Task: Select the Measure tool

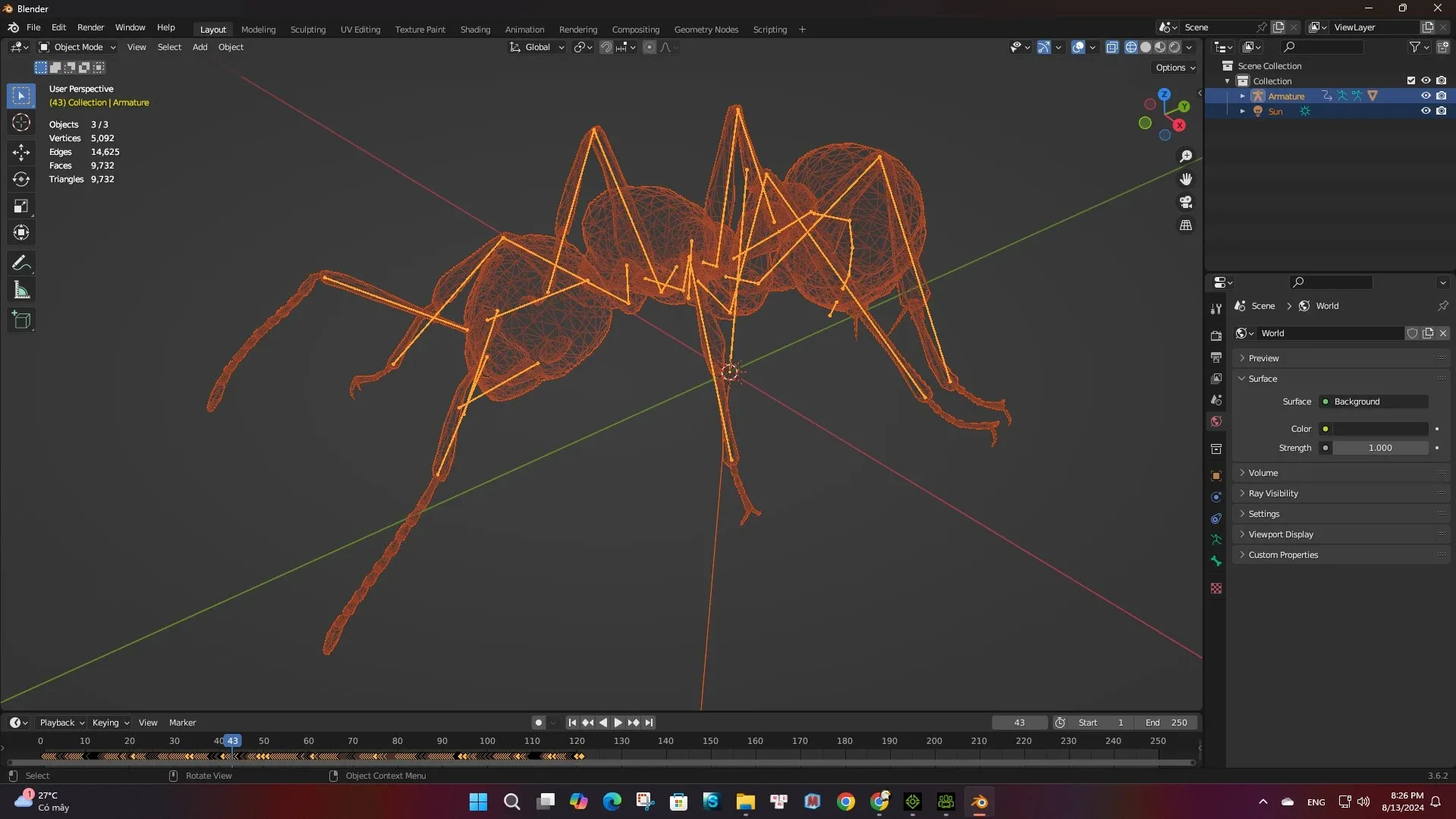Action: pyautogui.click(x=21, y=291)
